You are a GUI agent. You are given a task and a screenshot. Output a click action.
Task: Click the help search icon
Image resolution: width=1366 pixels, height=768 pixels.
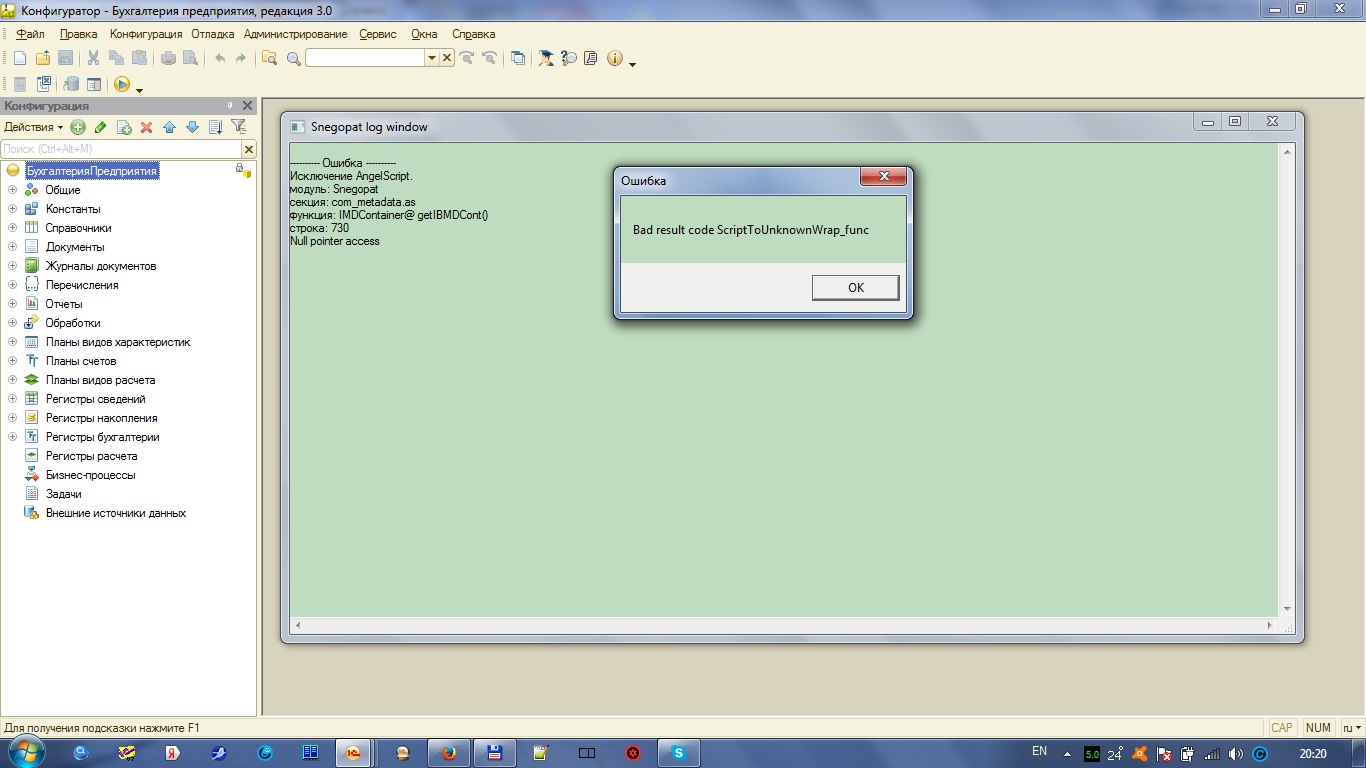tap(569, 58)
